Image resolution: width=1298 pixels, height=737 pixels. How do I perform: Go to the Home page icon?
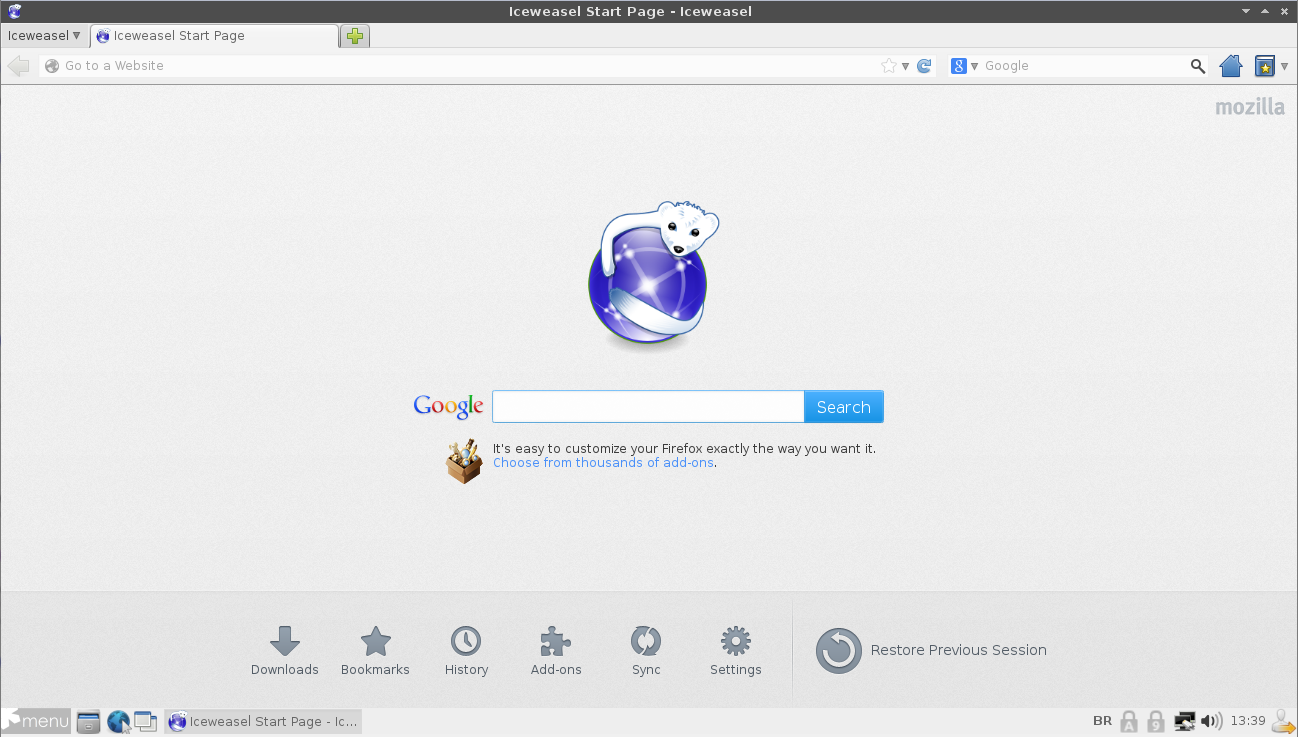pos(1231,66)
